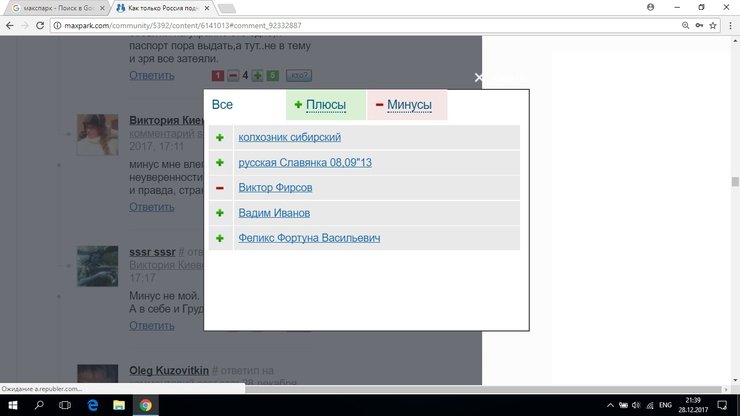The height and width of the screenshot is (416, 740).
Task: Open File Explorer from the taskbar
Action: (x=118, y=405)
